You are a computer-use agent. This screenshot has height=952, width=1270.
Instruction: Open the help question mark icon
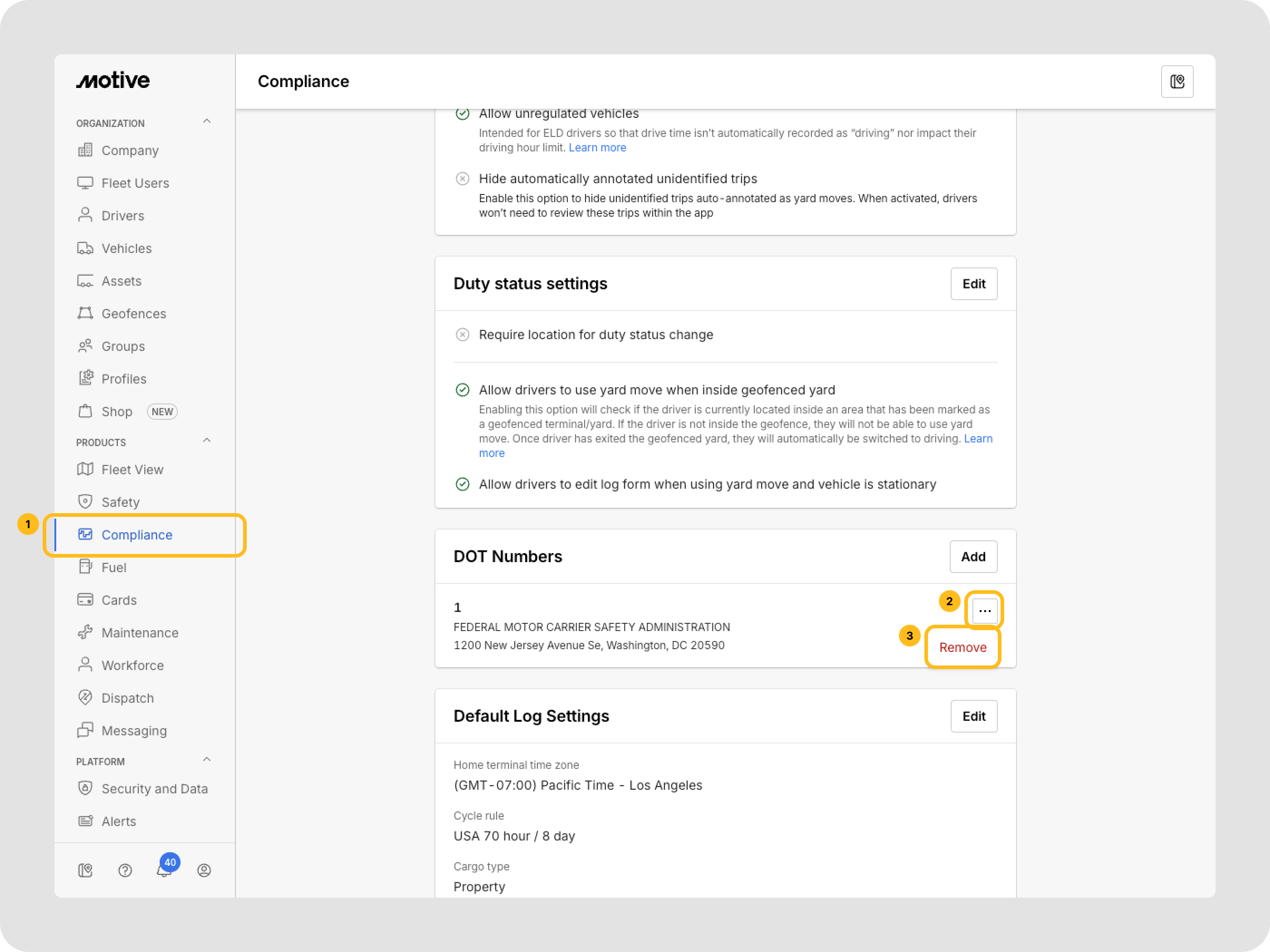point(125,870)
